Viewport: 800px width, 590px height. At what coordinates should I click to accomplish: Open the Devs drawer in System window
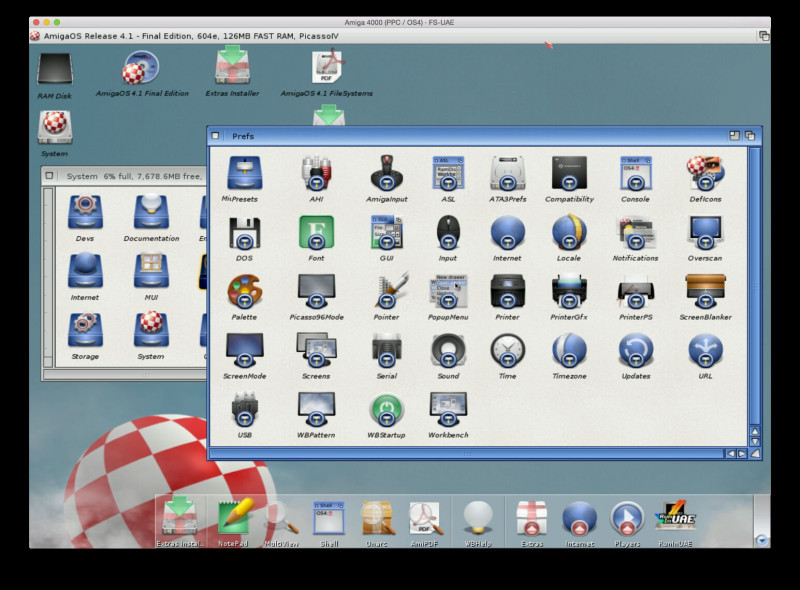[85, 212]
